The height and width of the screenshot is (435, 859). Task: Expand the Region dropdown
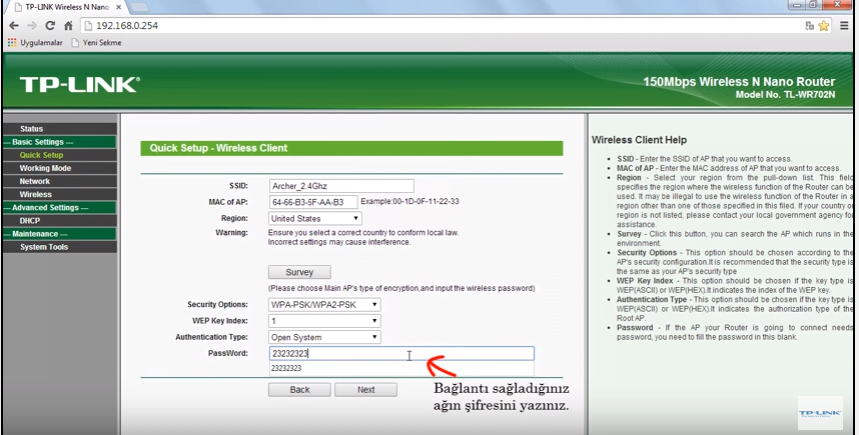tap(314, 218)
